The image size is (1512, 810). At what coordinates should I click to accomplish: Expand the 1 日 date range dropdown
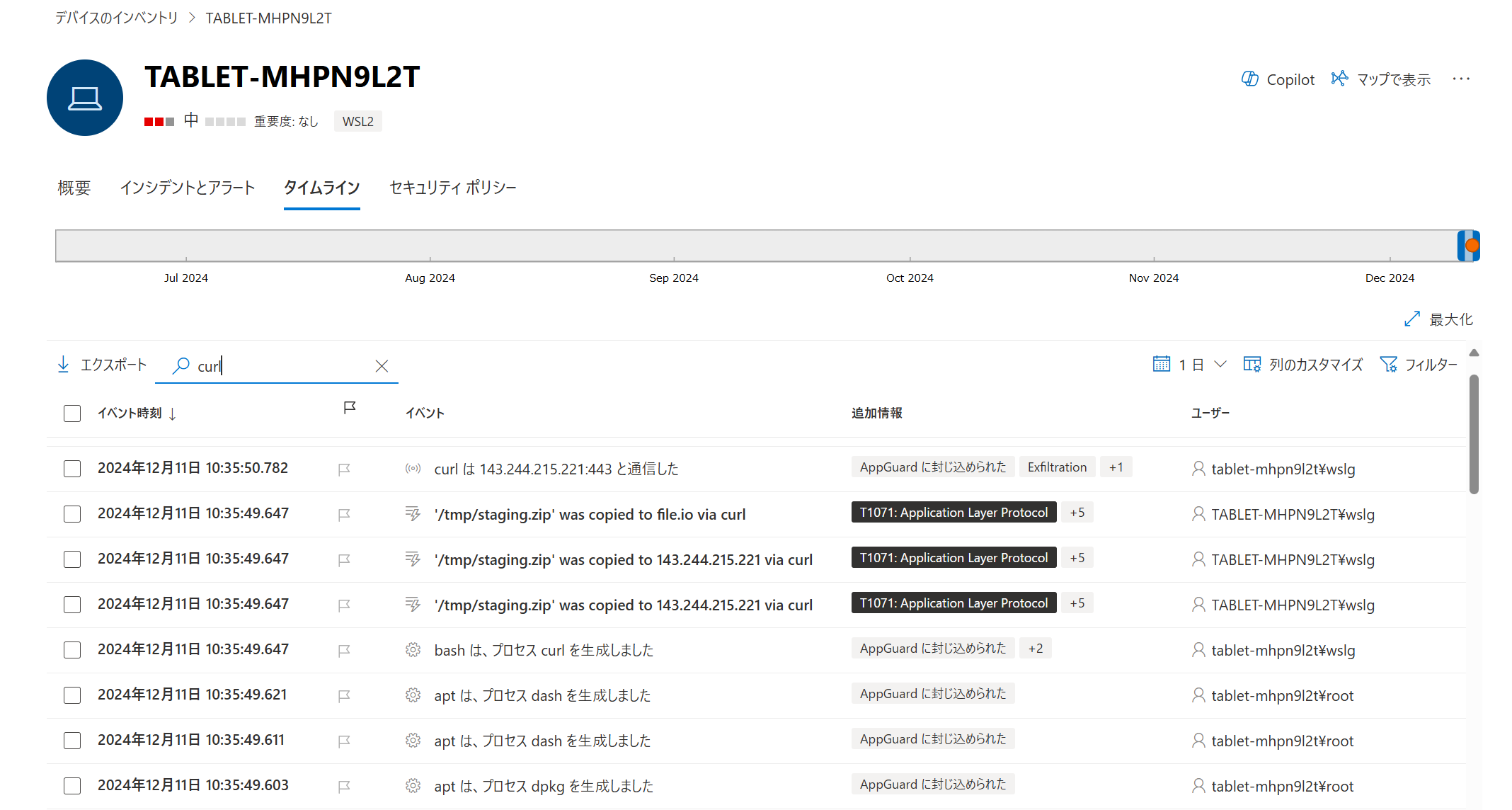coord(1220,365)
